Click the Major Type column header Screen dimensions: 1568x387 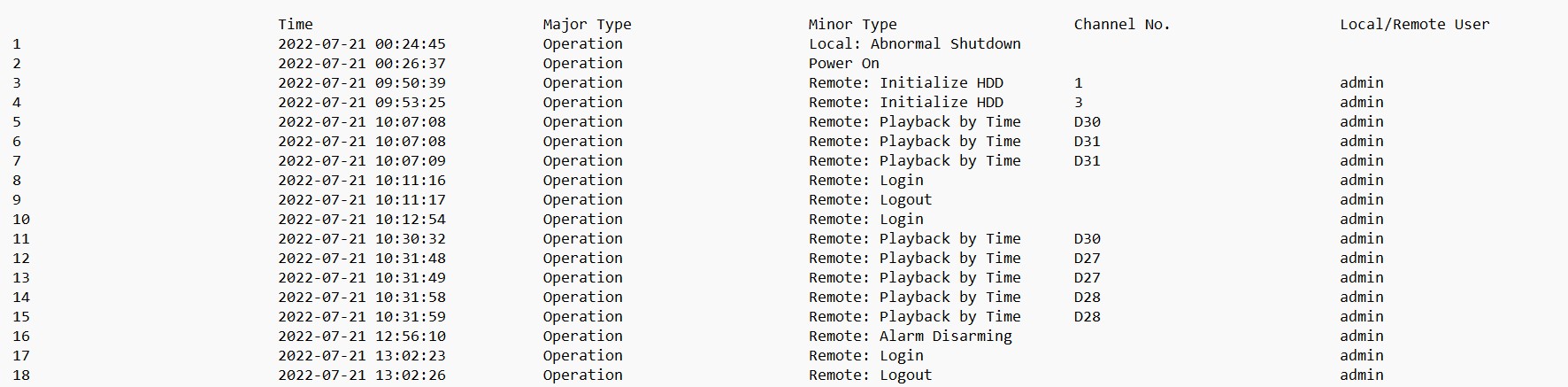point(587,25)
